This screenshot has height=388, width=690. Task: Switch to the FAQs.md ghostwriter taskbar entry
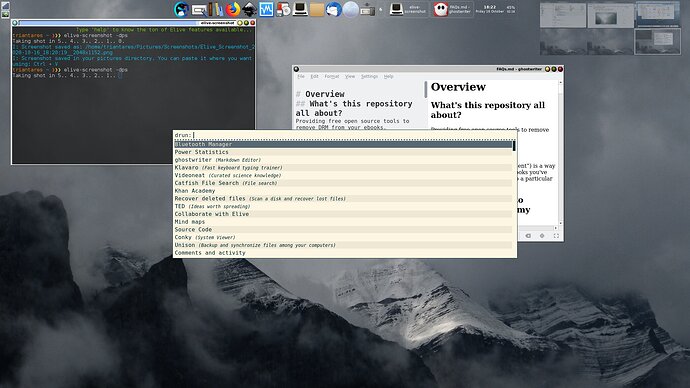pyautogui.click(x=452, y=9)
